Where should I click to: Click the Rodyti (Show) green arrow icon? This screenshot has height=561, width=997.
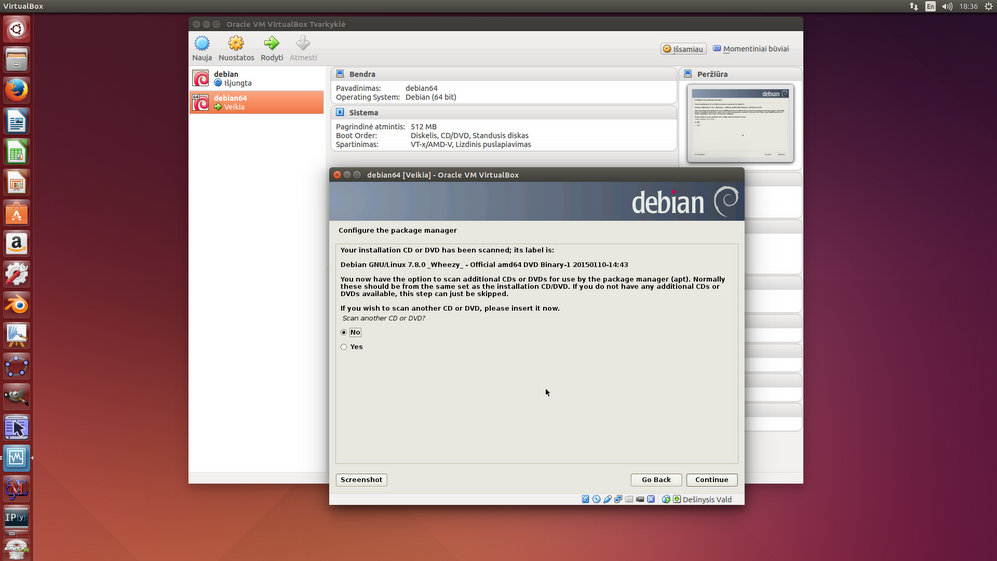271,44
